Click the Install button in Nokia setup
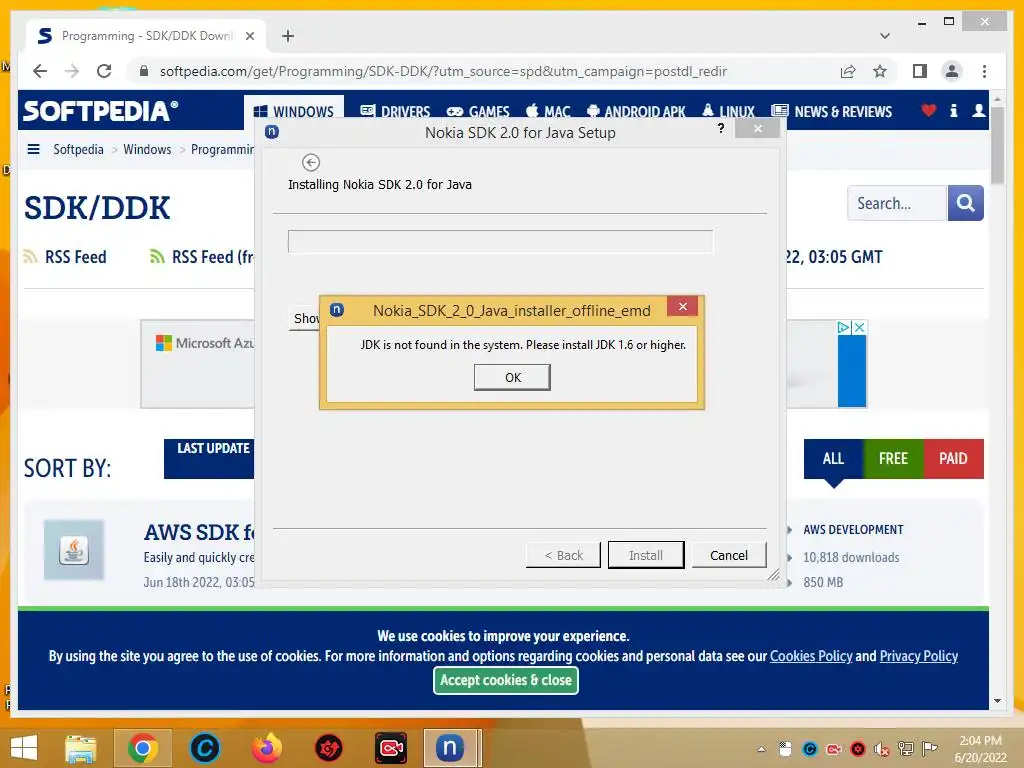Image resolution: width=1024 pixels, height=768 pixels. 646,555
